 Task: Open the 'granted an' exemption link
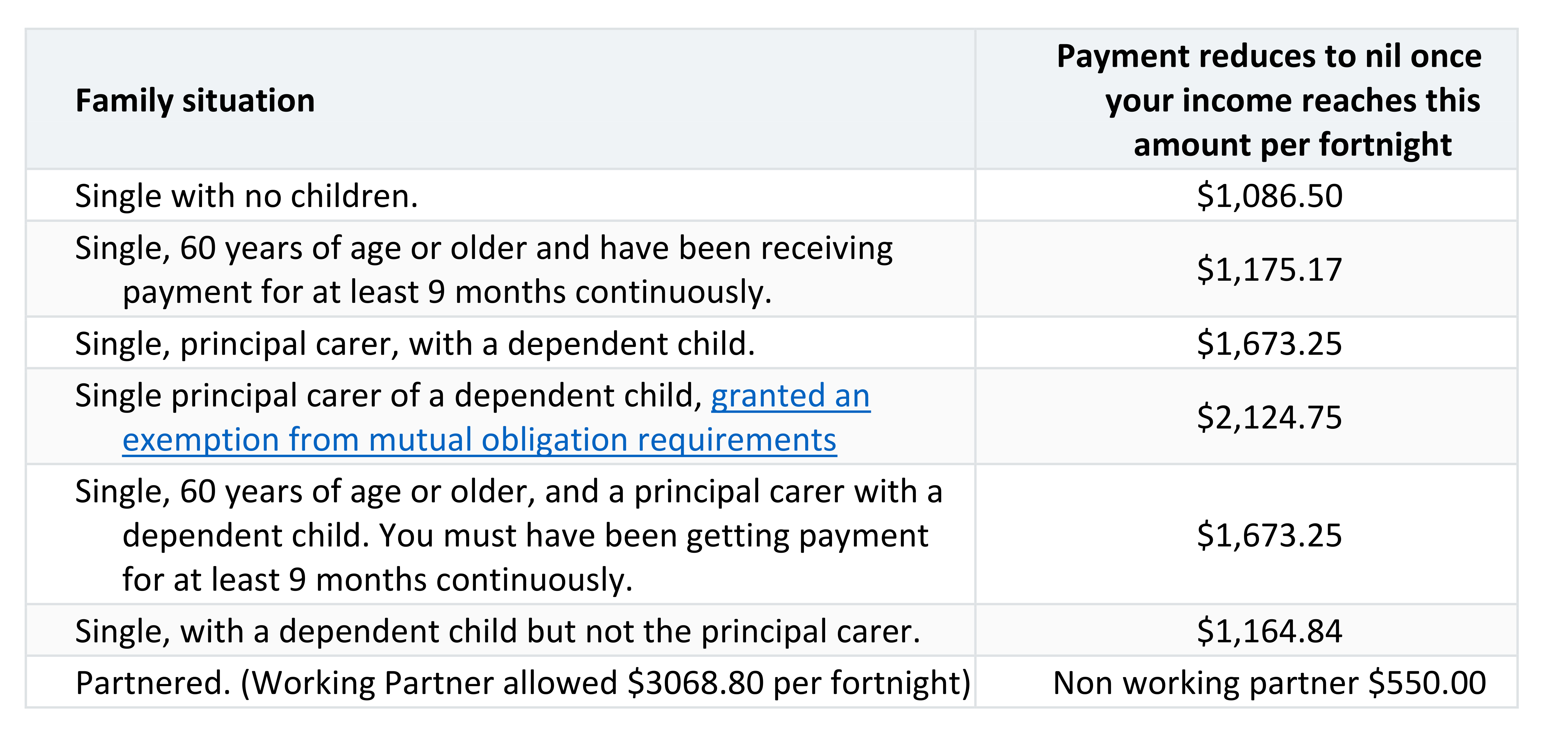point(791,396)
